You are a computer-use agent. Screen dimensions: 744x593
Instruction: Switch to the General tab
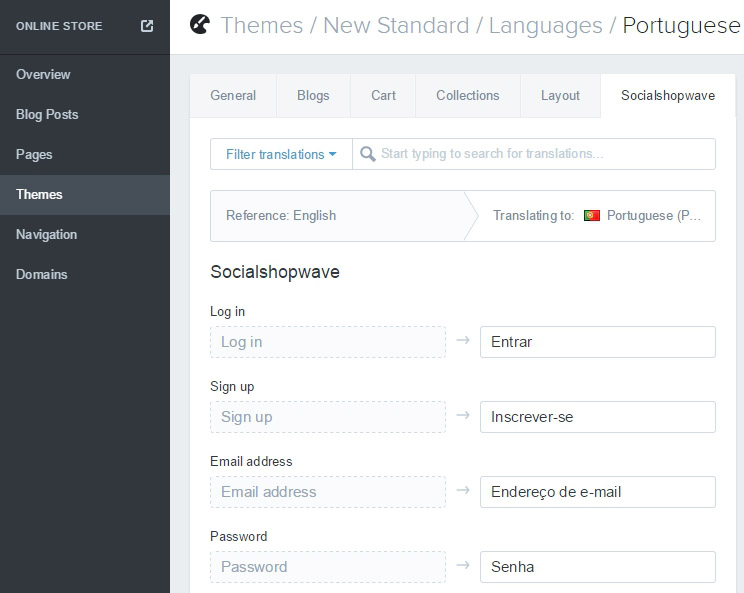[x=233, y=95]
